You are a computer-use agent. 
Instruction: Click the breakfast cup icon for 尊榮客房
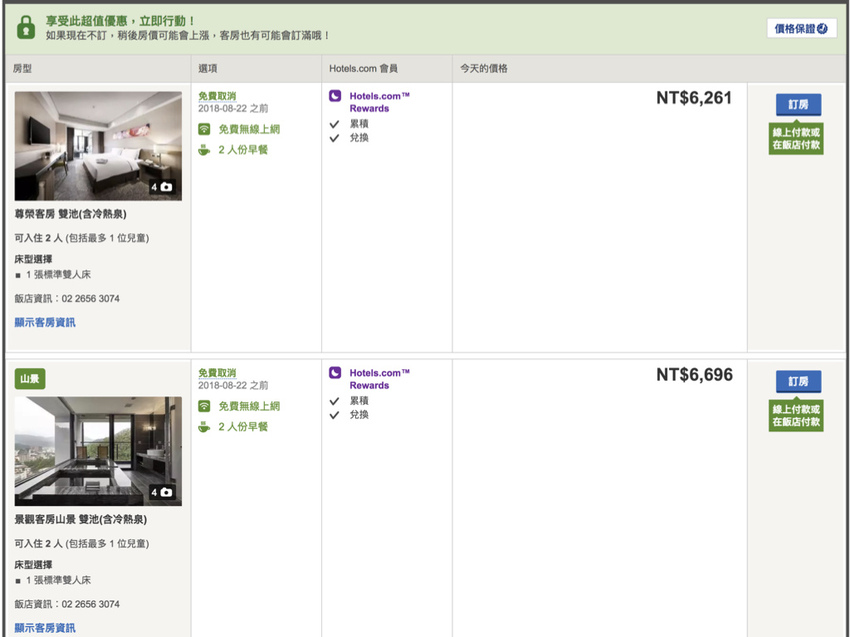point(204,150)
